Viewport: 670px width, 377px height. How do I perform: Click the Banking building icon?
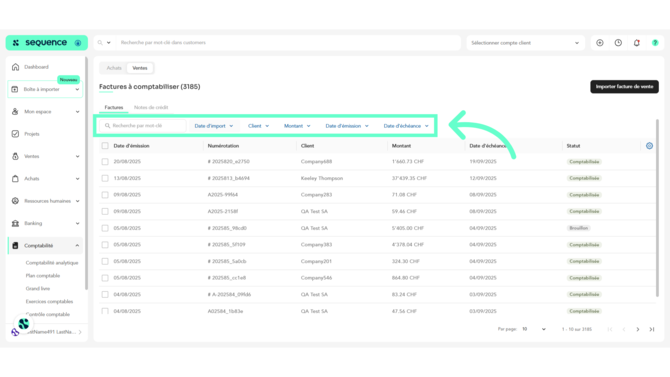(x=15, y=223)
